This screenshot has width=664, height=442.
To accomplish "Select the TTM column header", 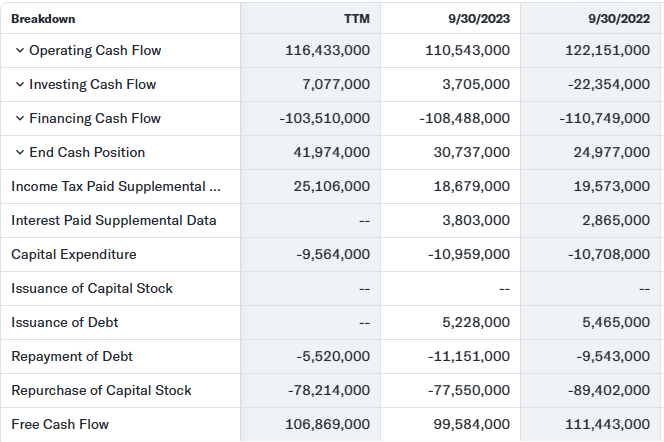I will point(357,19).
